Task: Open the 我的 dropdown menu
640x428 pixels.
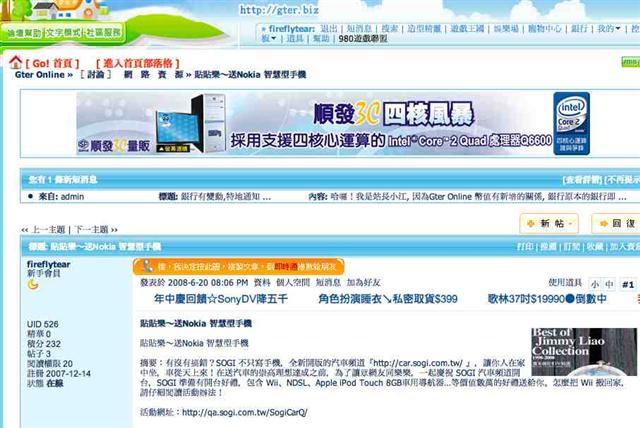Action: [x=609, y=29]
